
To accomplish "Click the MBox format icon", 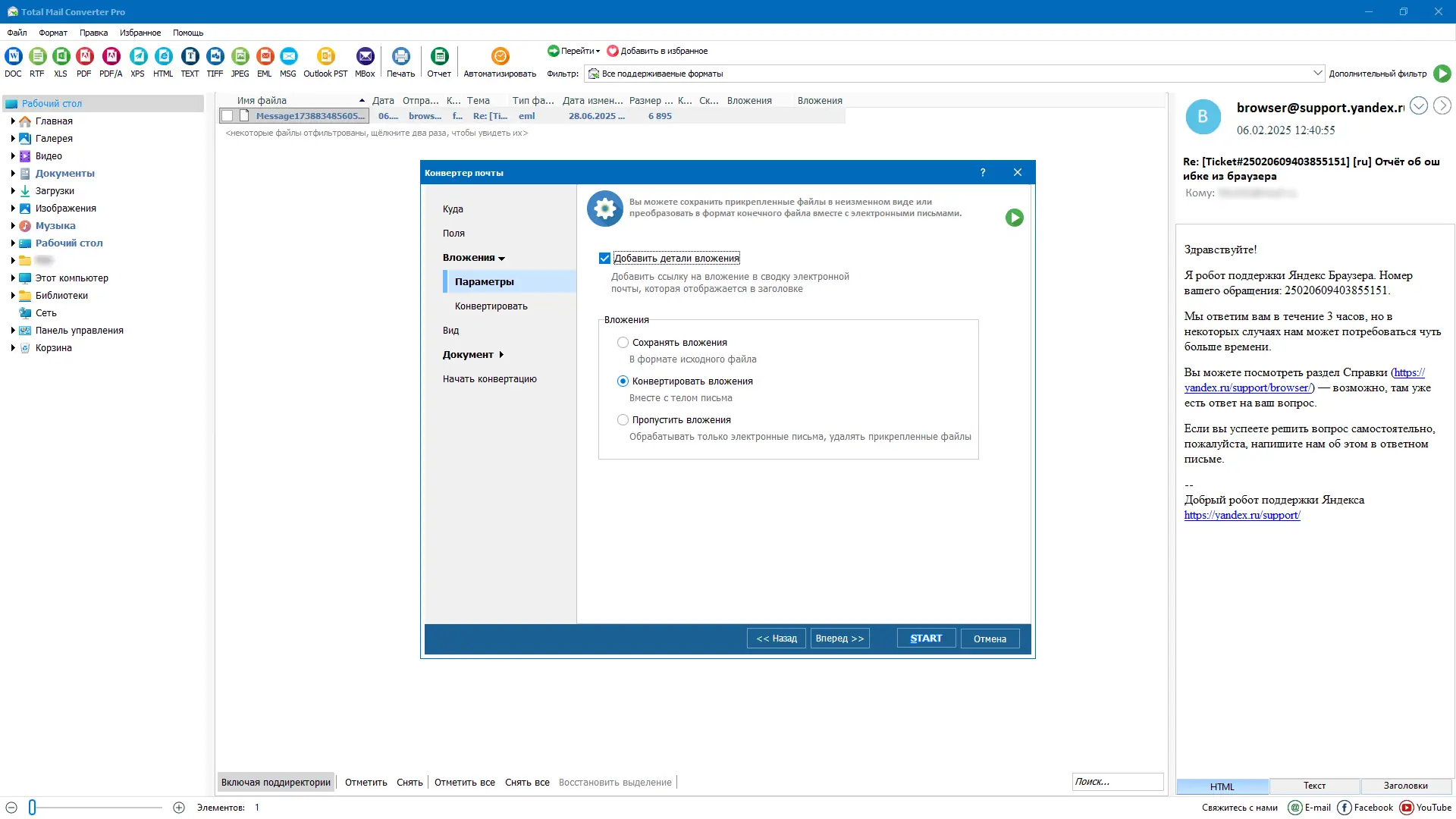I will [365, 57].
